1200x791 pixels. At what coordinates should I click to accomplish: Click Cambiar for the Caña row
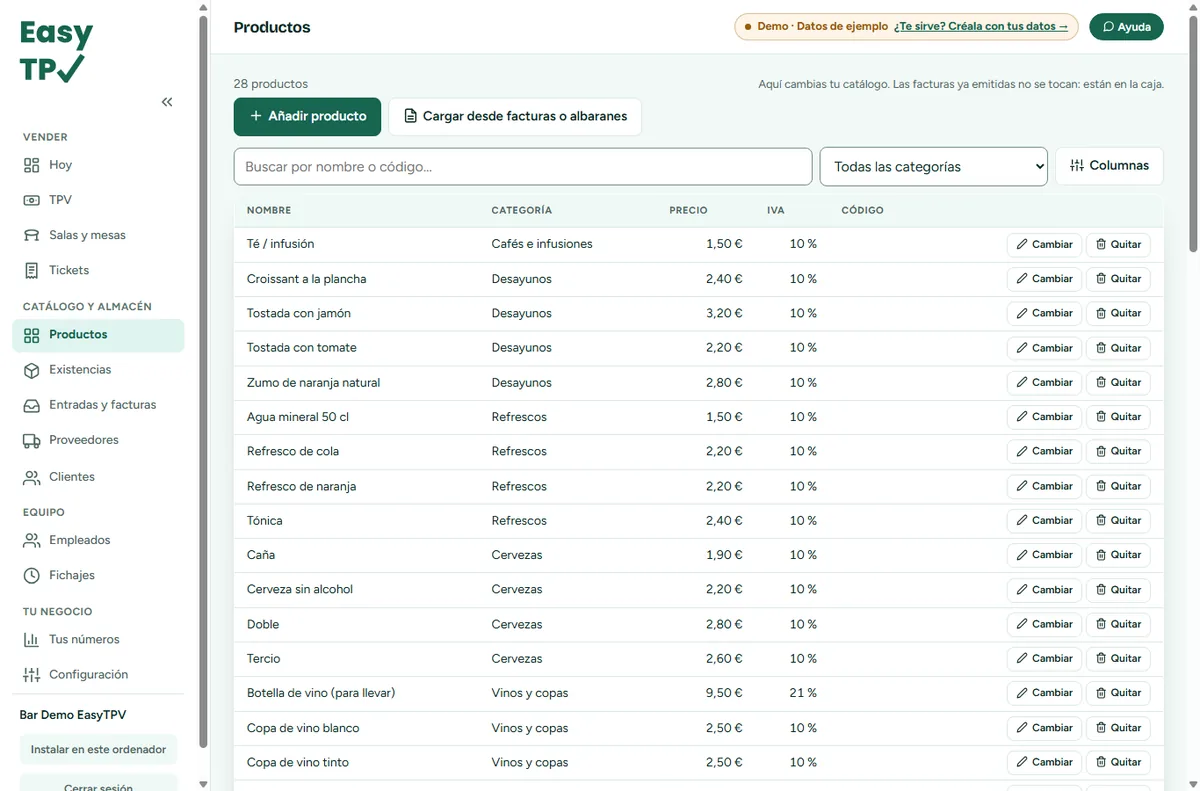pos(1044,555)
